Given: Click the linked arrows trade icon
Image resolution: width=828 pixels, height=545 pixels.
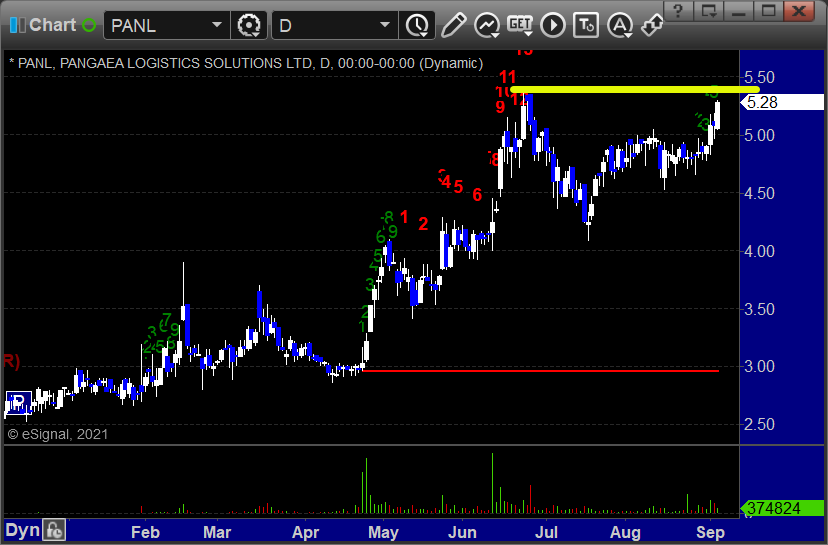Looking at the screenshot, I should (652, 25).
